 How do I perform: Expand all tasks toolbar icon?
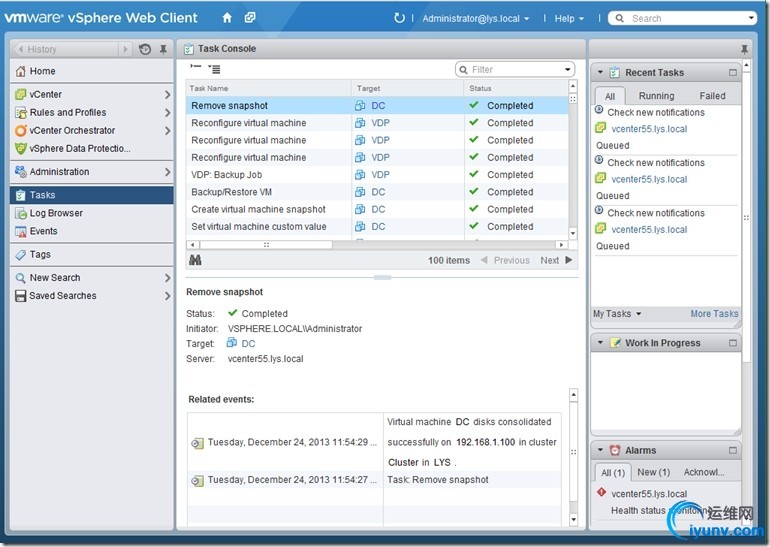[214, 69]
